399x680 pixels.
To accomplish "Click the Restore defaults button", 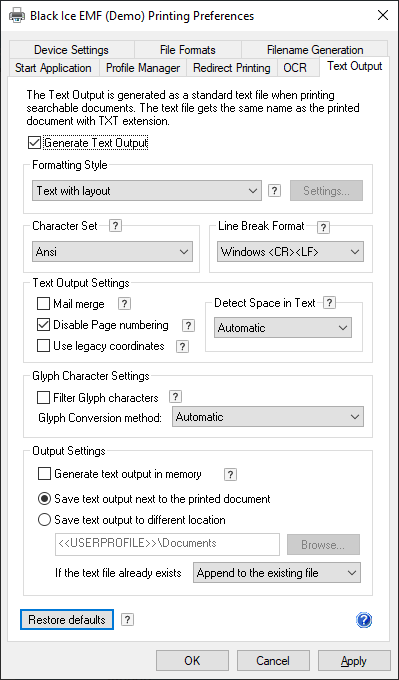I will pyautogui.click(x=67, y=620).
